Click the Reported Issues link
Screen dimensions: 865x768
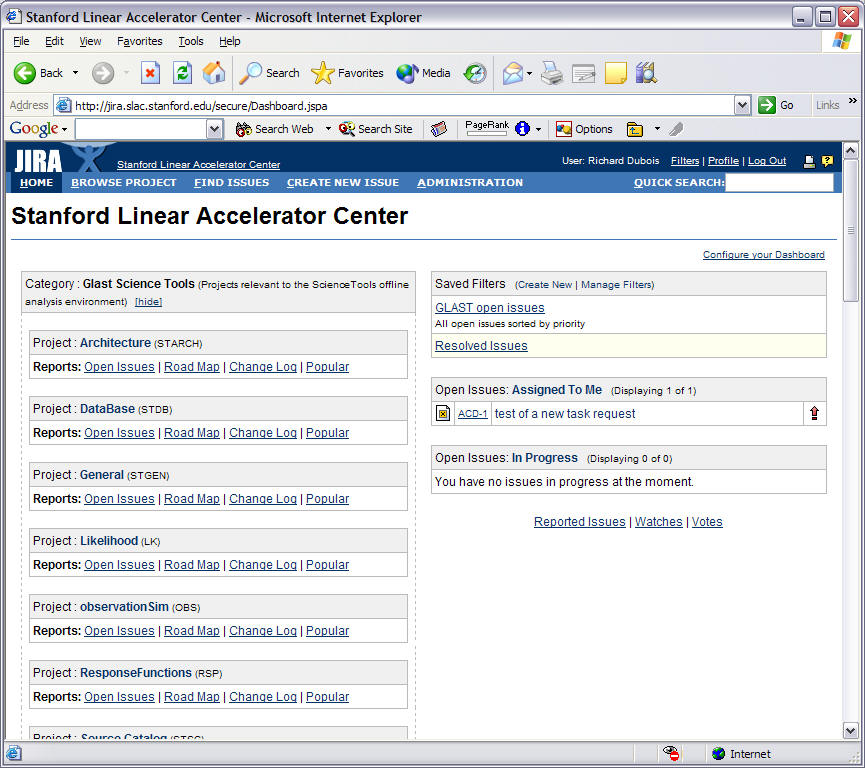coord(579,522)
